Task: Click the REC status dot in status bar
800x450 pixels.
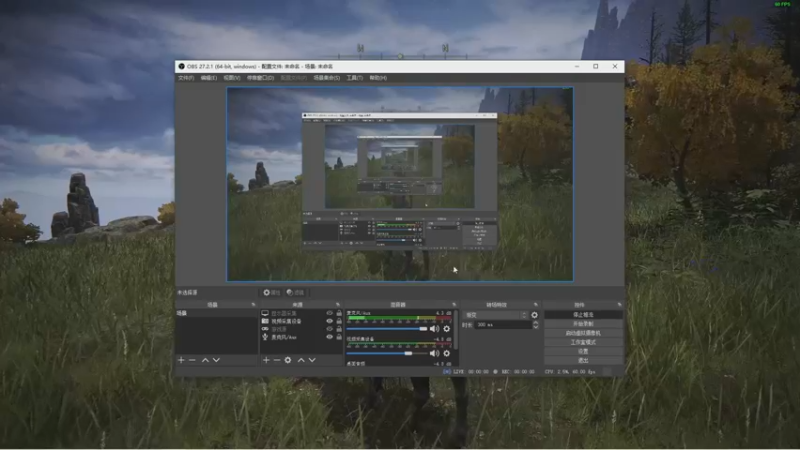Action: [x=495, y=372]
